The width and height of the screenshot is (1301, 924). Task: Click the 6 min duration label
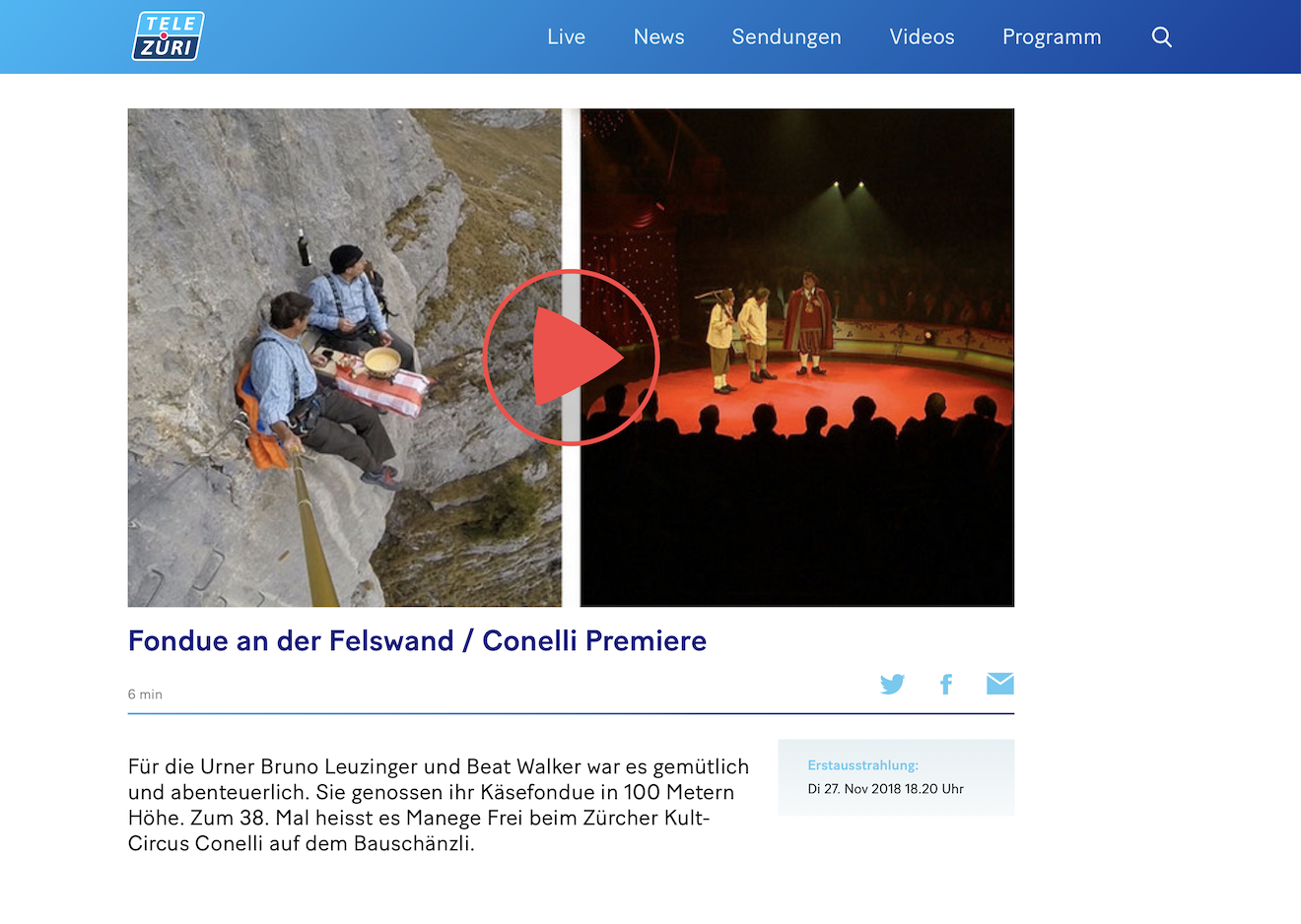145,694
